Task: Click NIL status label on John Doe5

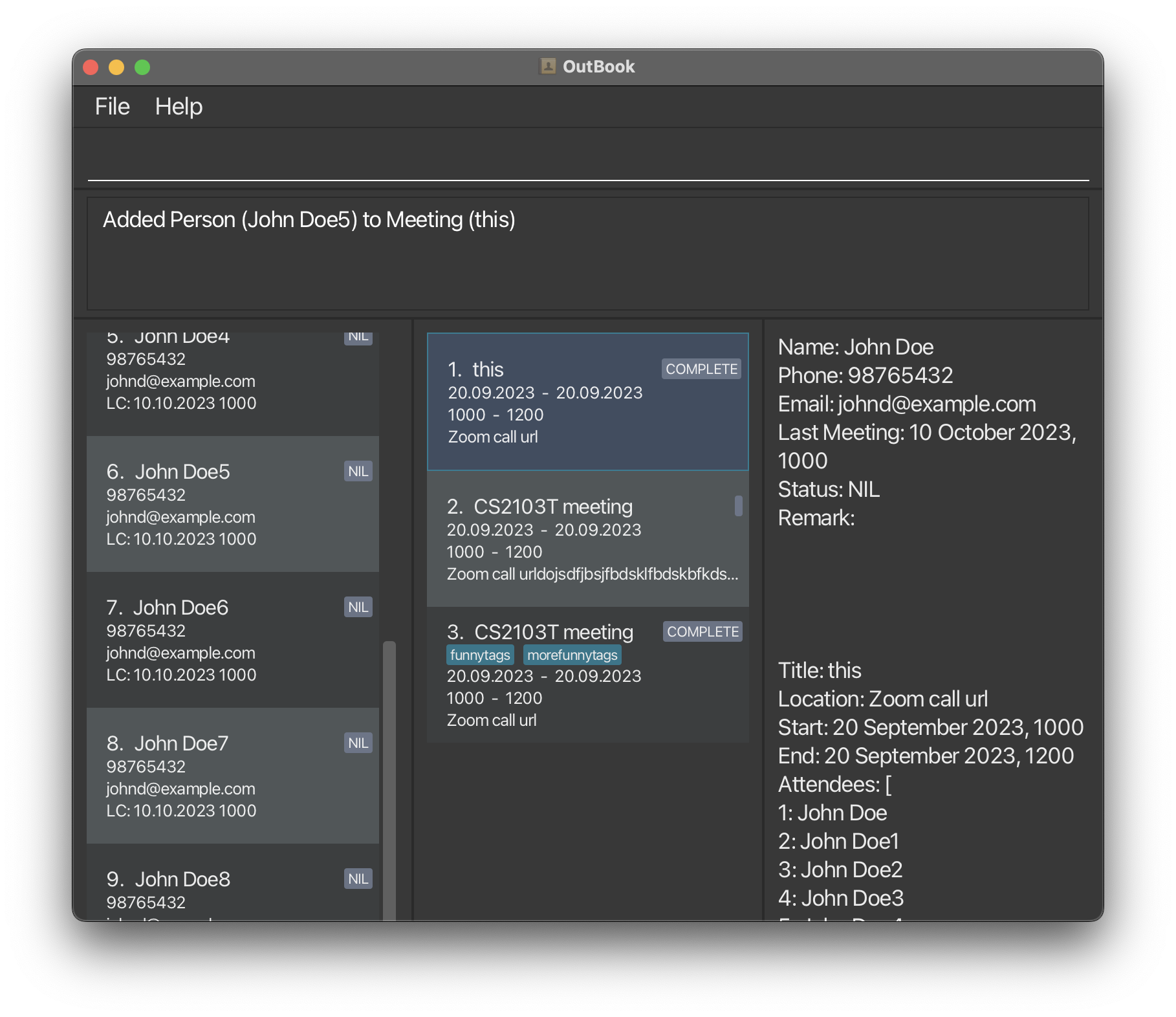Action: click(358, 472)
